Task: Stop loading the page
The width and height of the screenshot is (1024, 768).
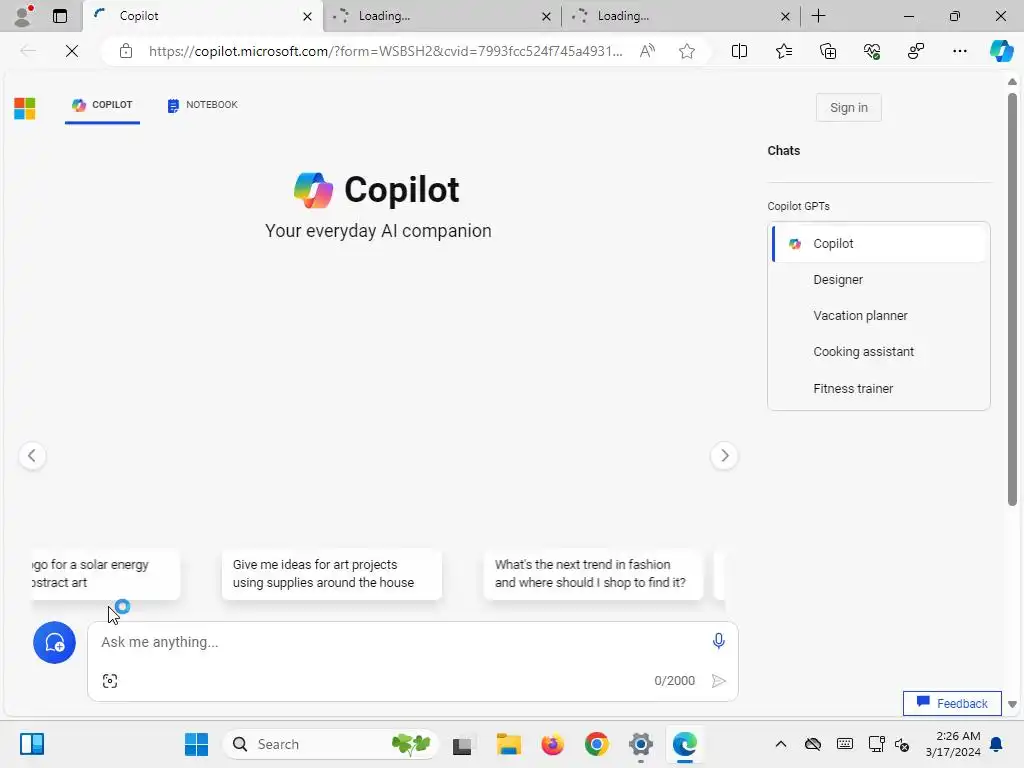Action: 72,51
